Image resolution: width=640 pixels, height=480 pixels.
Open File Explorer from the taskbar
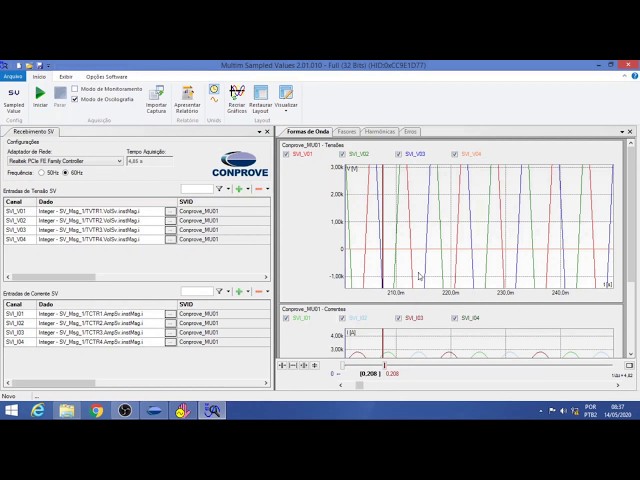[x=67, y=410]
